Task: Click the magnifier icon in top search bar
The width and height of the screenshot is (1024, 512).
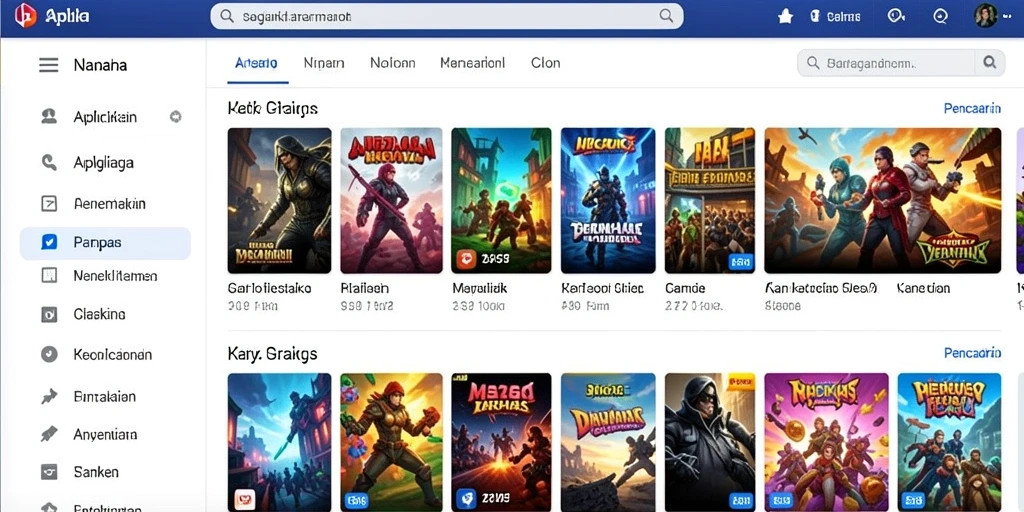Action: [x=227, y=16]
